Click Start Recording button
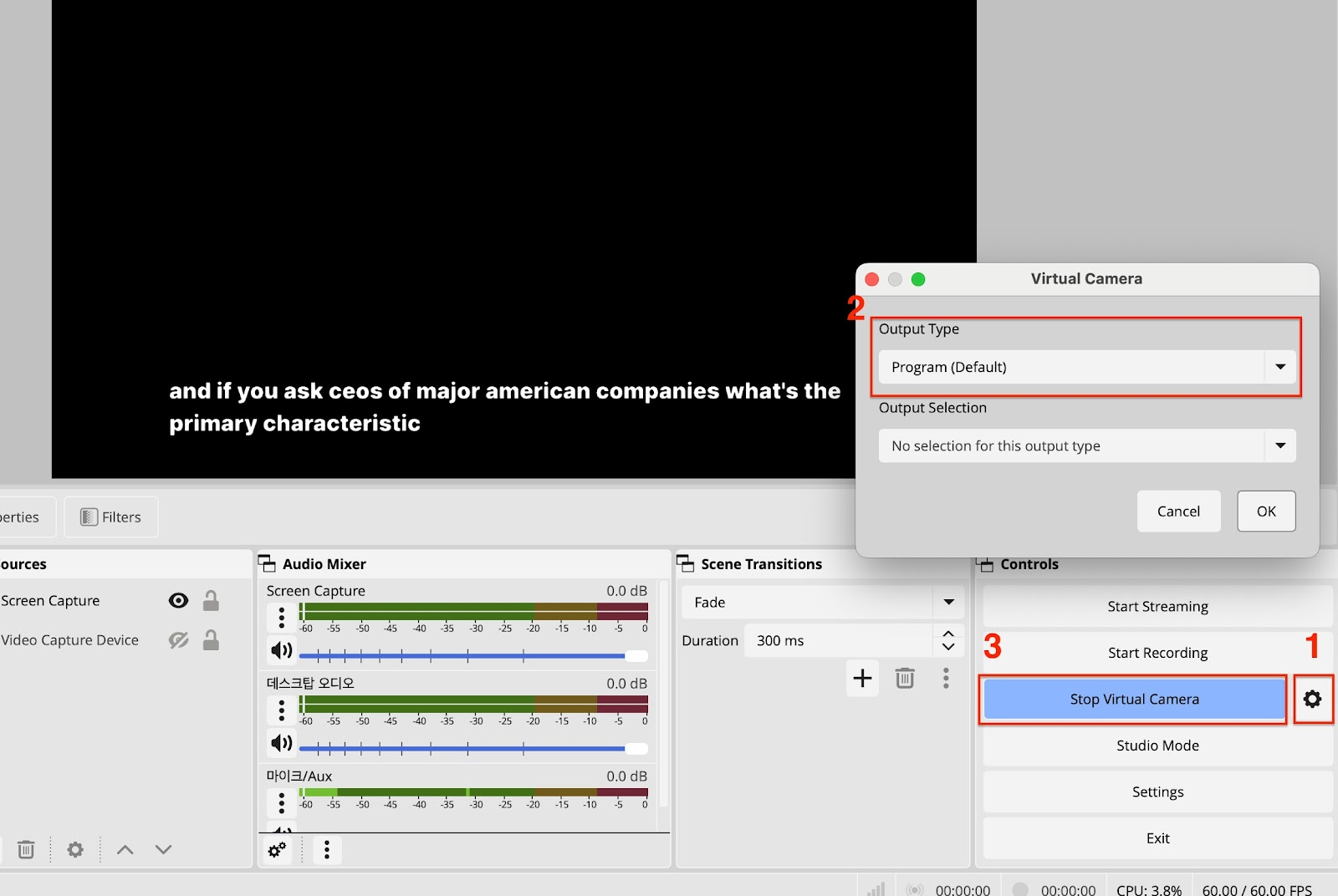The image size is (1338, 896). [x=1157, y=653]
